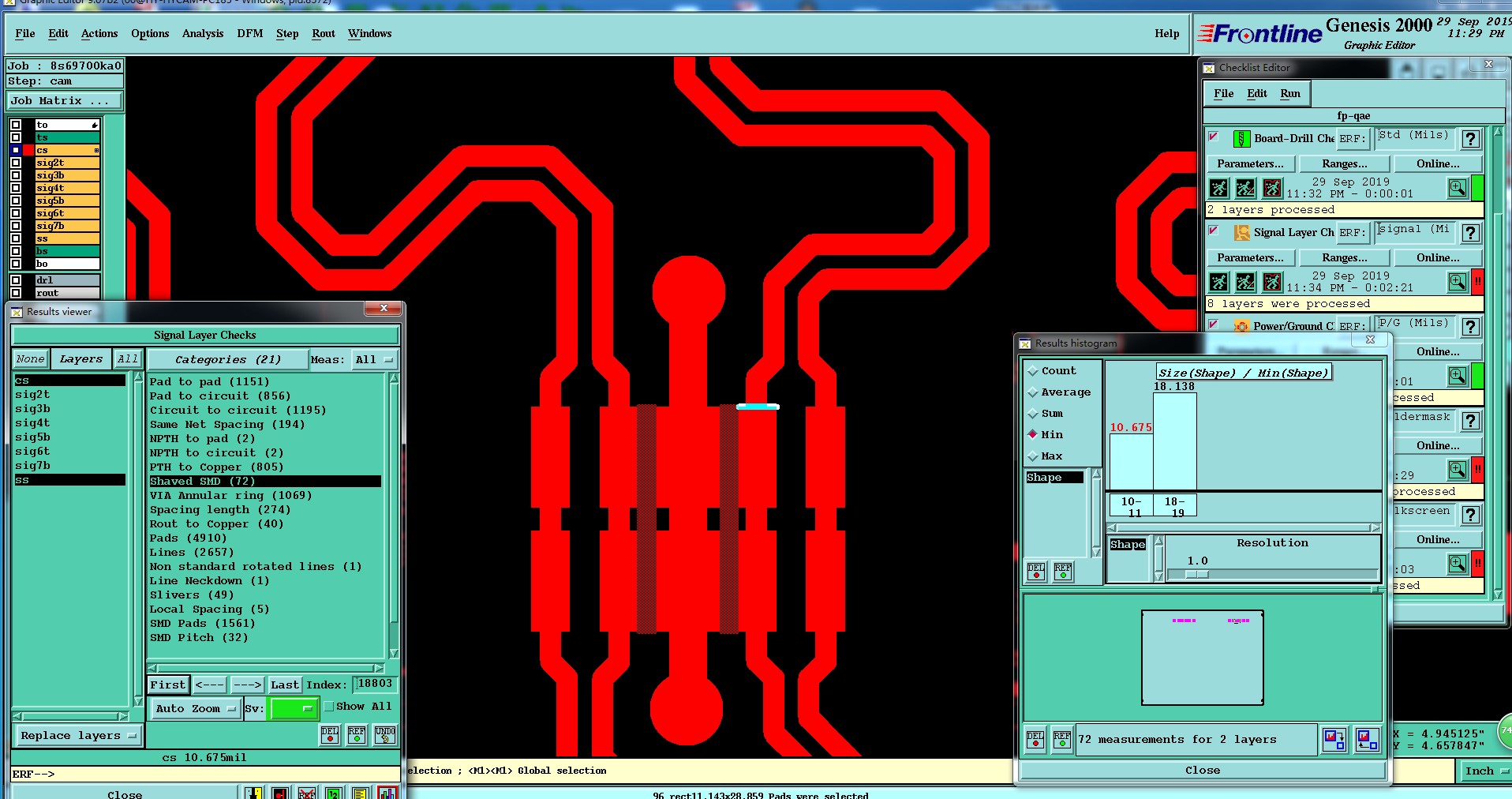The image size is (1512, 799).
Task: Open Replace layers dropdown
Action: pyautogui.click(x=78, y=736)
